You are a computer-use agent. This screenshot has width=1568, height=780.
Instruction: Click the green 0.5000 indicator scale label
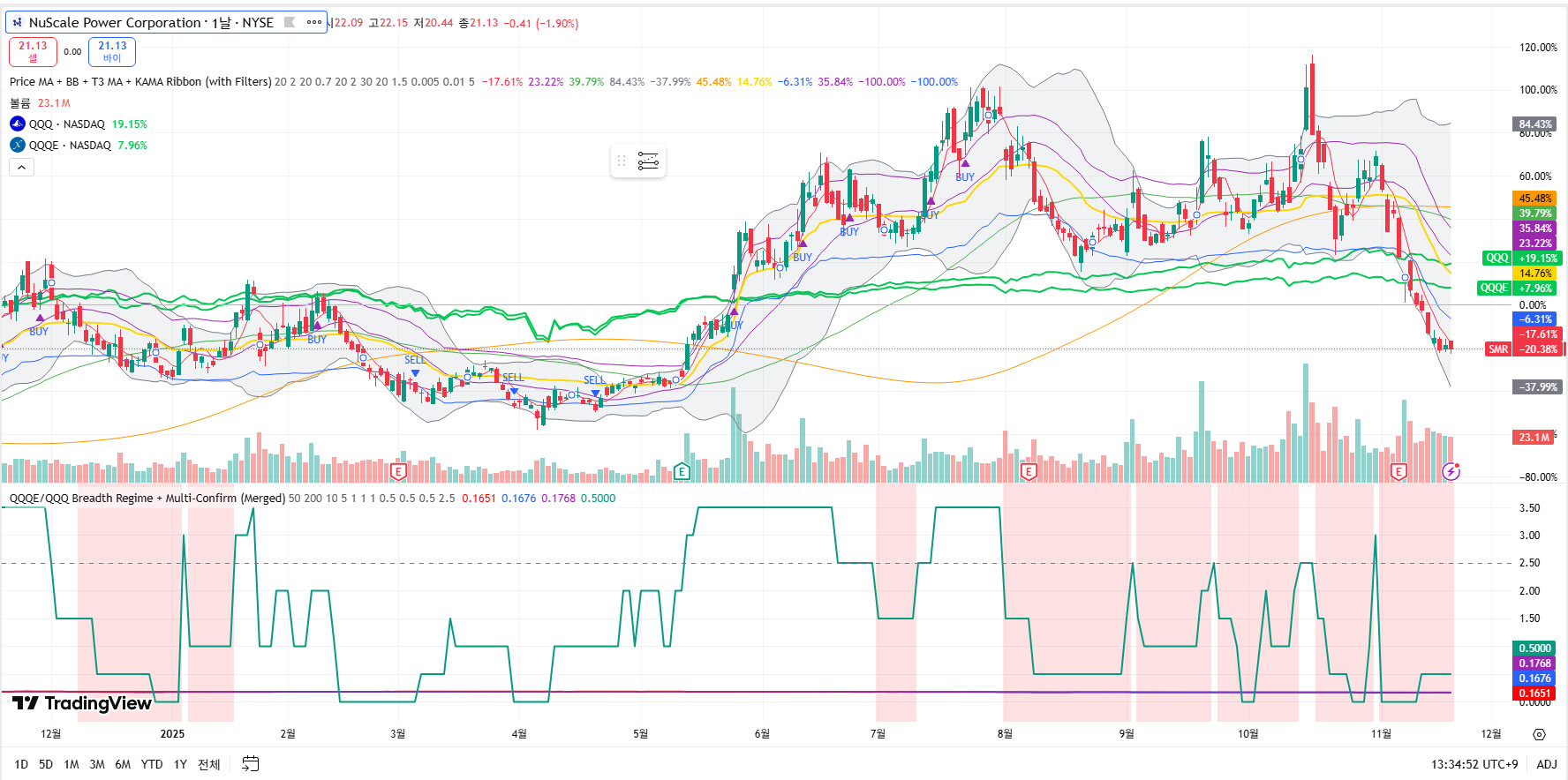point(1535,649)
